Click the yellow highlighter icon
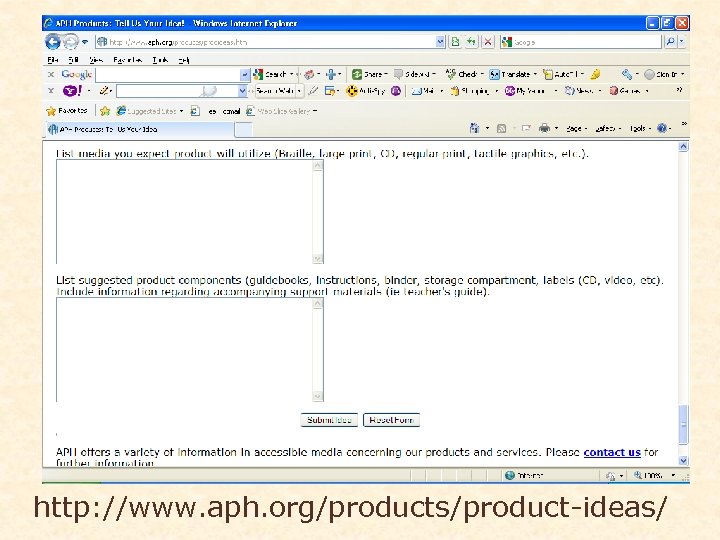 (596, 74)
